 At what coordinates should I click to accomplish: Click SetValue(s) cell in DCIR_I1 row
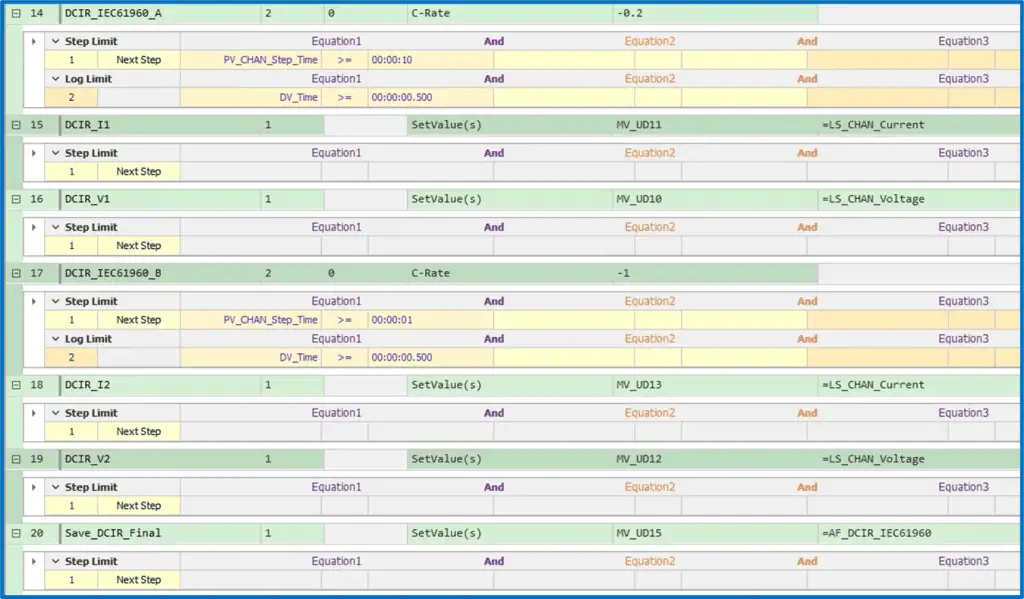(x=509, y=125)
